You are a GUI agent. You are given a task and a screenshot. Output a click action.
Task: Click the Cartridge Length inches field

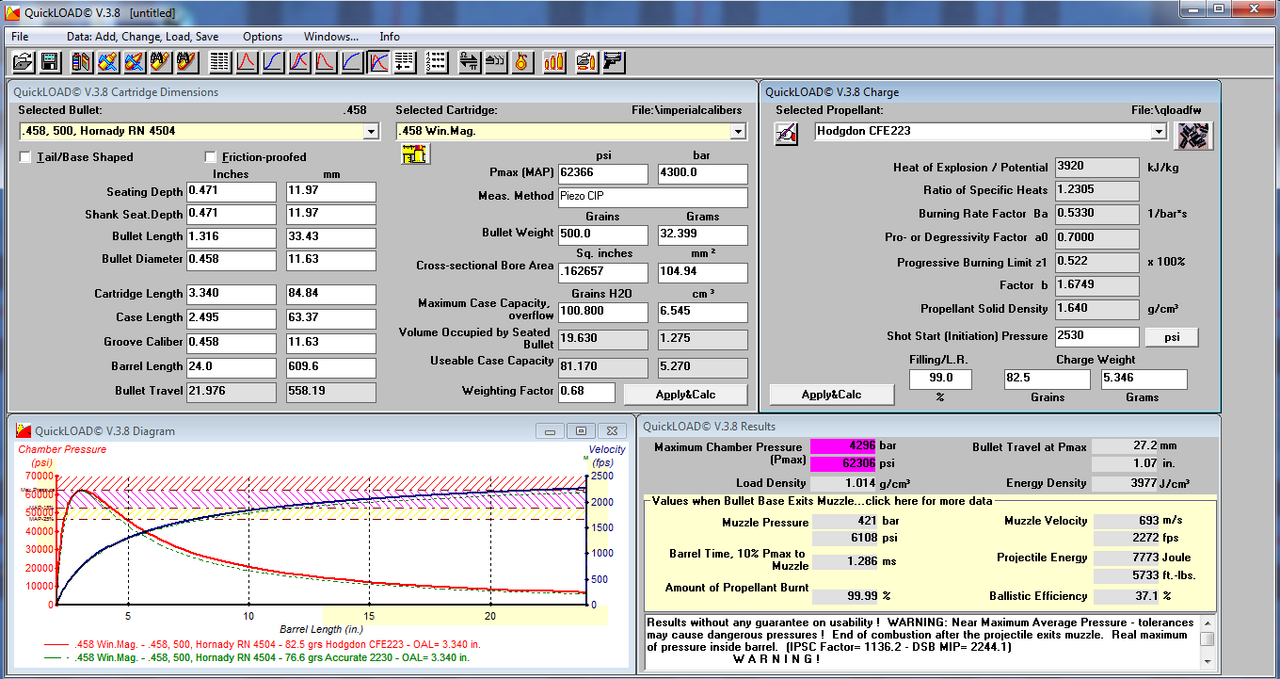point(231,295)
